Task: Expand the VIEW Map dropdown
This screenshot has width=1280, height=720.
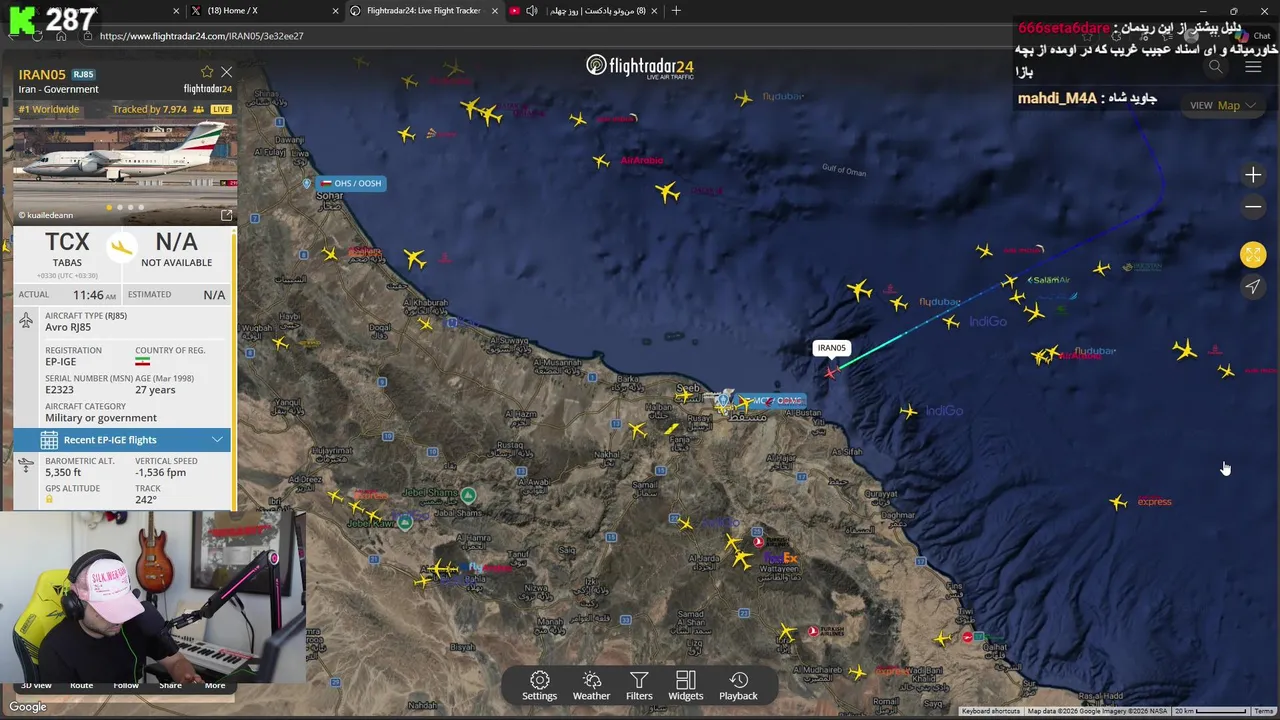Action: click(1222, 105)
